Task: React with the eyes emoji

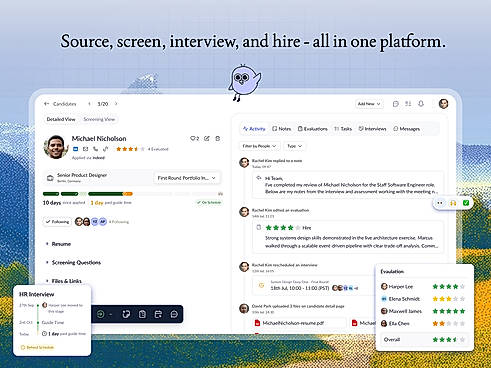Action: point(440,203)
